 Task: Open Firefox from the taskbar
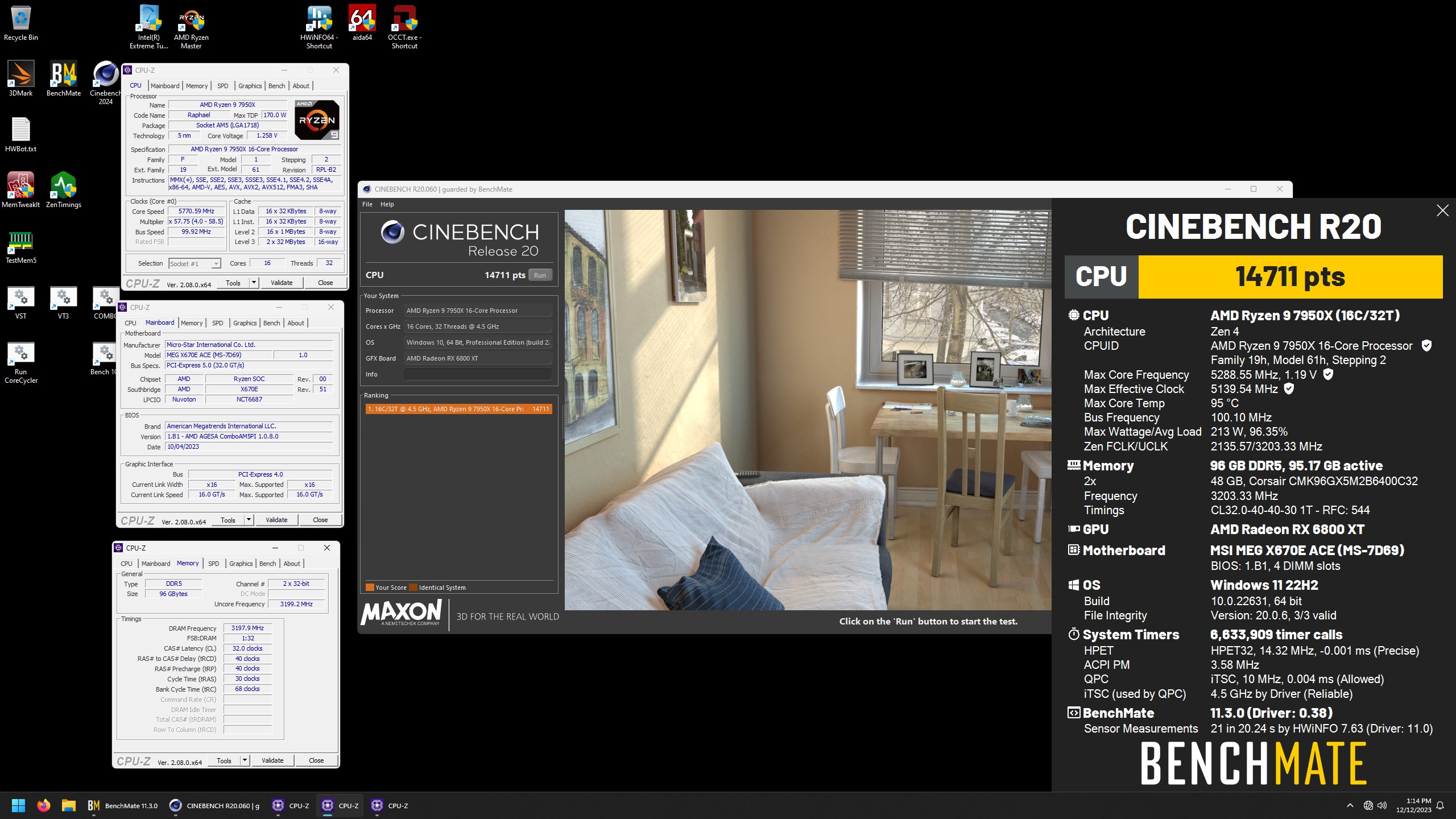coord(44,805)
